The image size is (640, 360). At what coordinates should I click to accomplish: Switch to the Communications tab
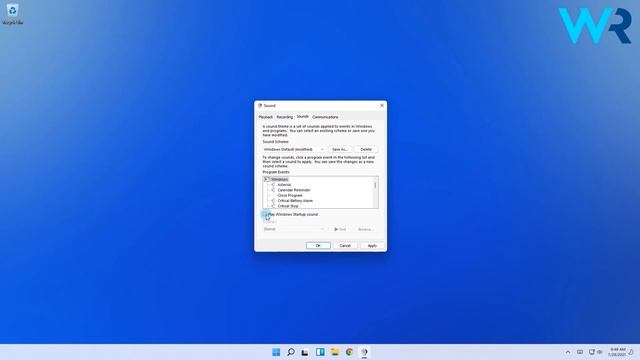coord(325,117)
